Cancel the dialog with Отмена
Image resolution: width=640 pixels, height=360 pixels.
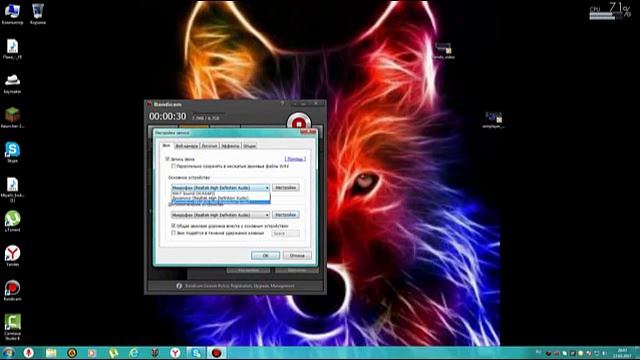297,256
